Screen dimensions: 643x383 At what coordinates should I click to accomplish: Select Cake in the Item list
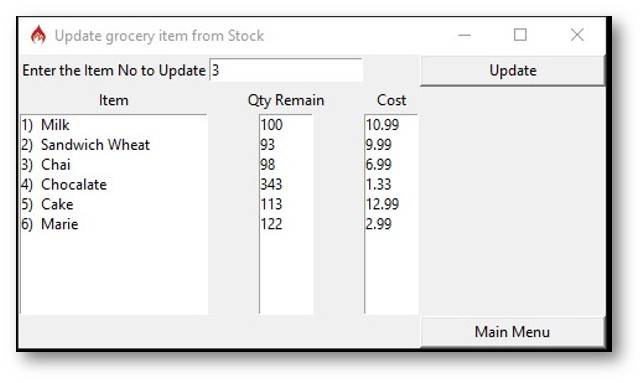(x=114, y=204)
